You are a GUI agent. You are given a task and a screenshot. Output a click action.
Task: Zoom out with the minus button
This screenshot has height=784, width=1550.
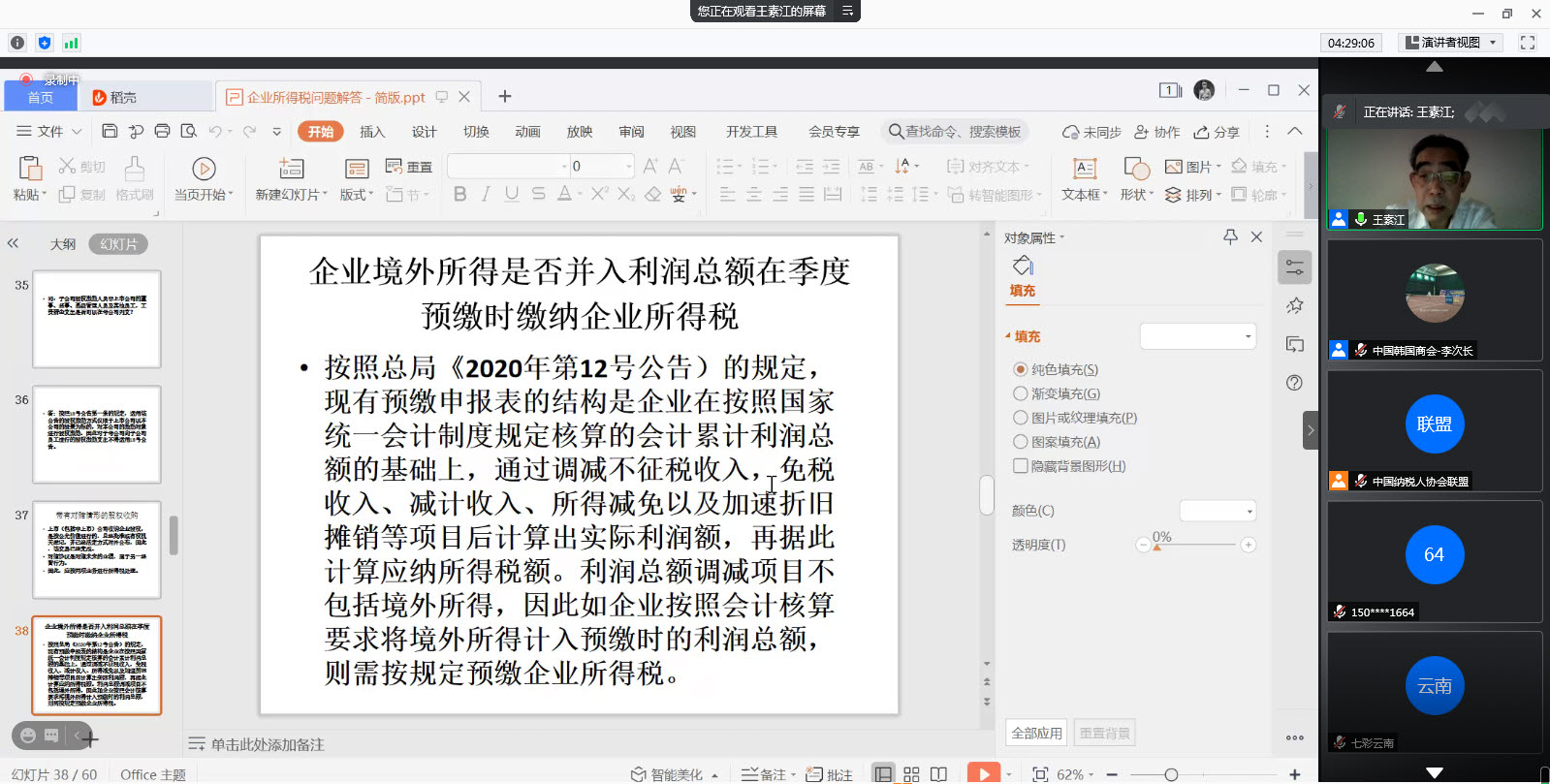(x=1112, y=774)
